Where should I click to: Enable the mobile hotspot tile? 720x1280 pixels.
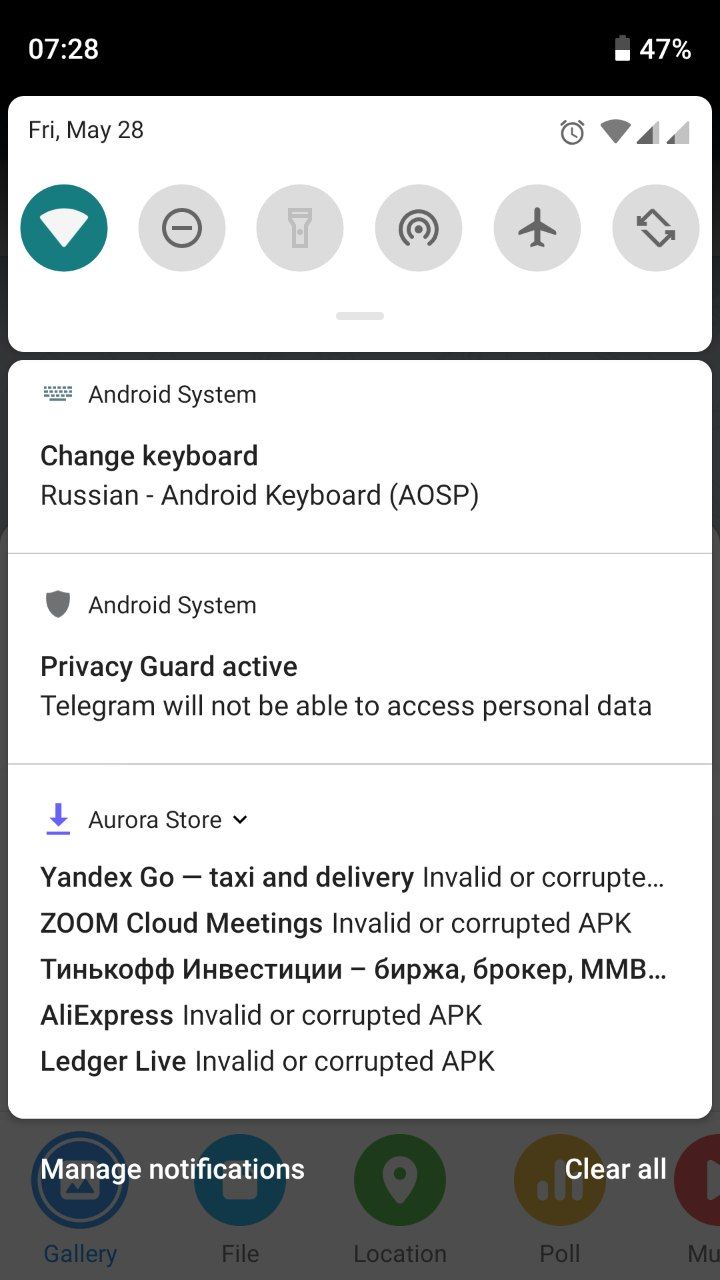tap(418, 228)
